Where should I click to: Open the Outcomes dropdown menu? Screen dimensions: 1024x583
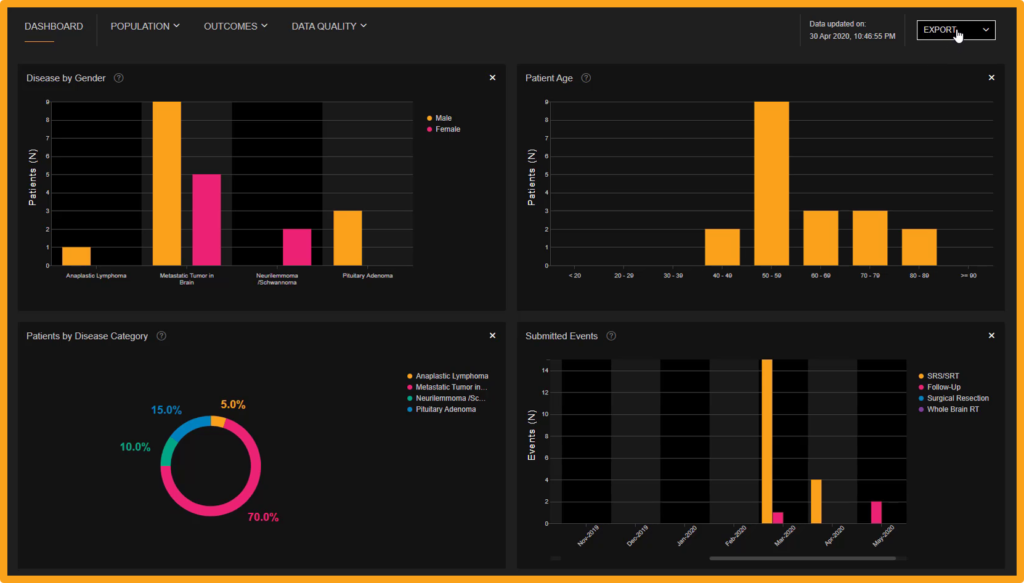[235, 26]
